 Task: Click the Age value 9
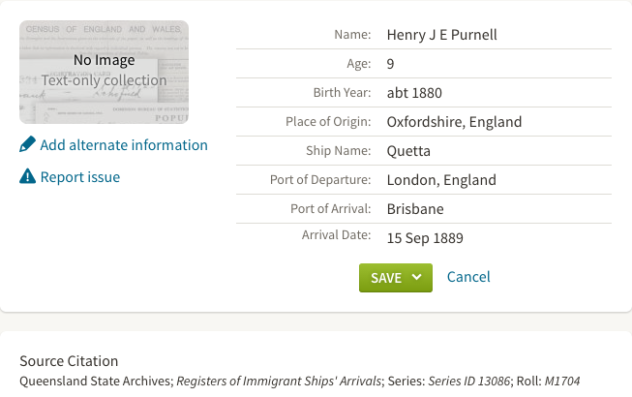[390, 64]
